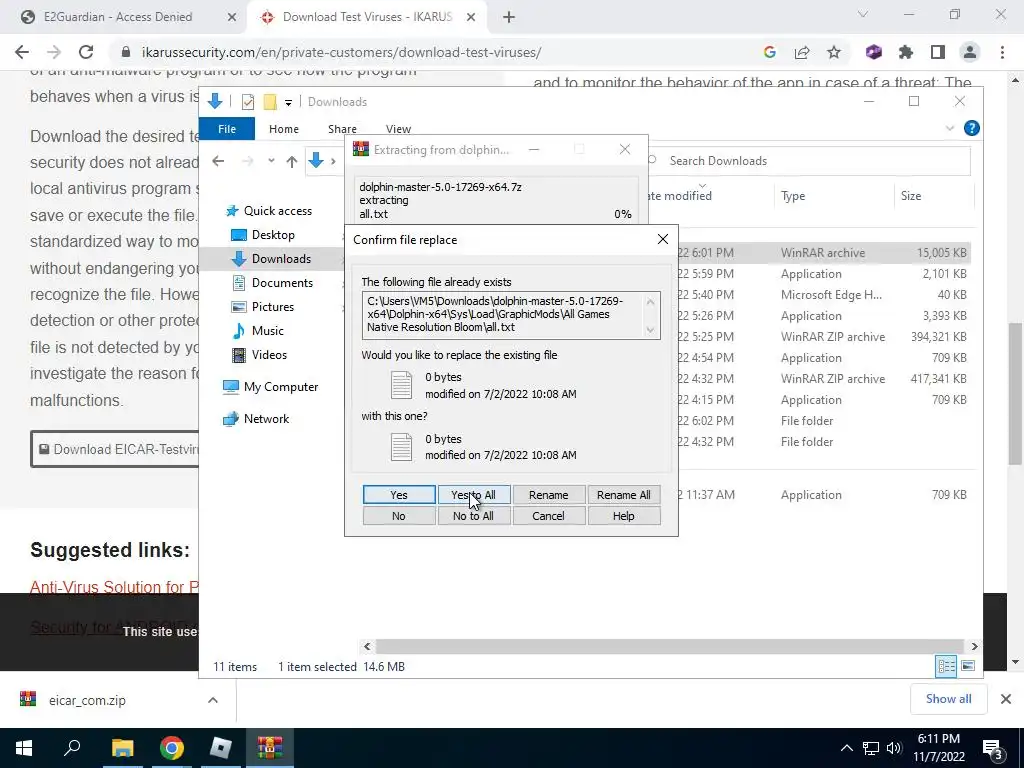The width and height of the screenshot is (1024, 768).
Task: Share this page via address bar icon
Action: (802, 52)
